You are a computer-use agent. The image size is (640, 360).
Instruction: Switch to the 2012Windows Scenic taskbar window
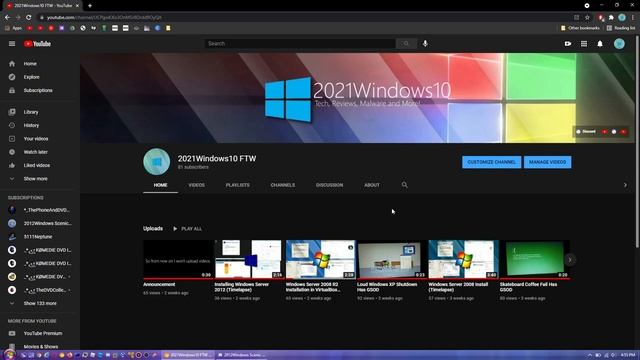242,355
